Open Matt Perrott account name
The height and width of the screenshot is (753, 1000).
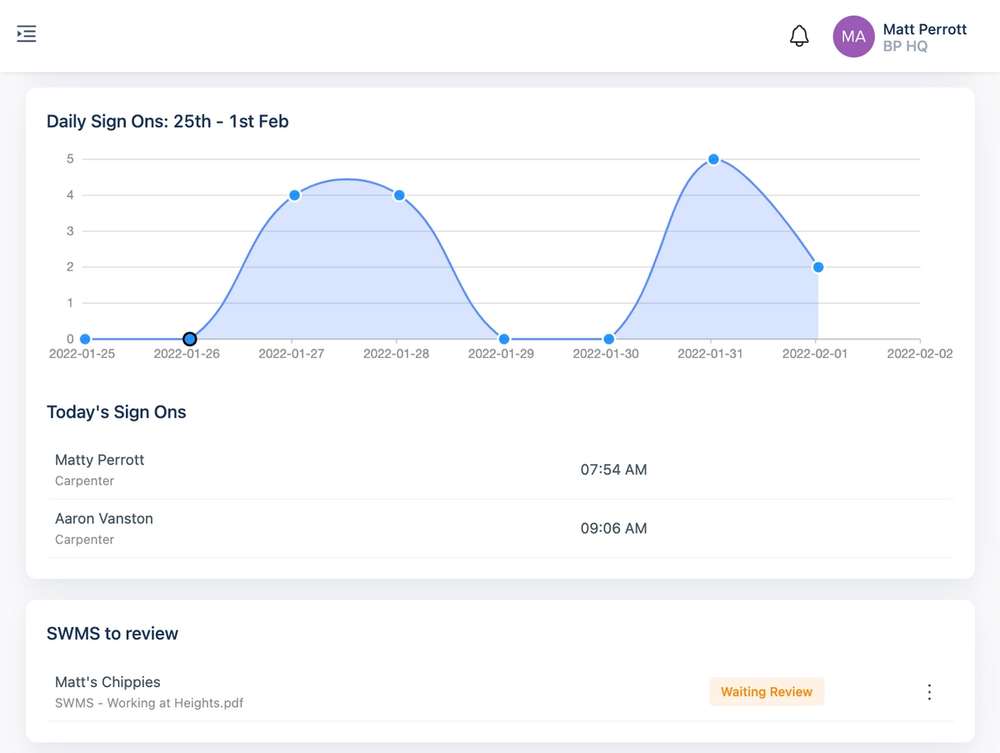[925, 29]
